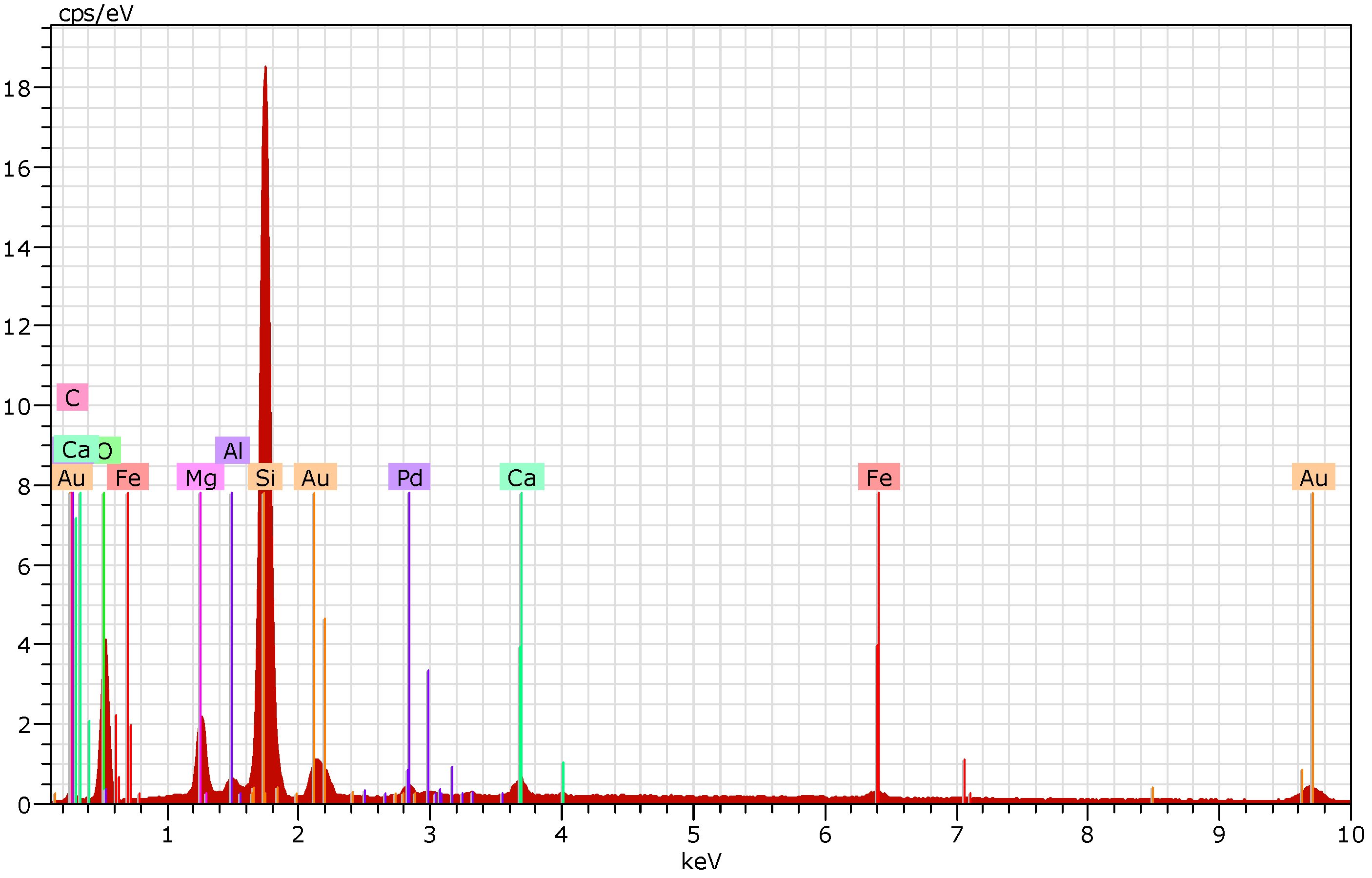This screenshot has height=878, width=1372.
Task: Select the Fe label near 6.4 keV
Action: (x=879, y=477)
